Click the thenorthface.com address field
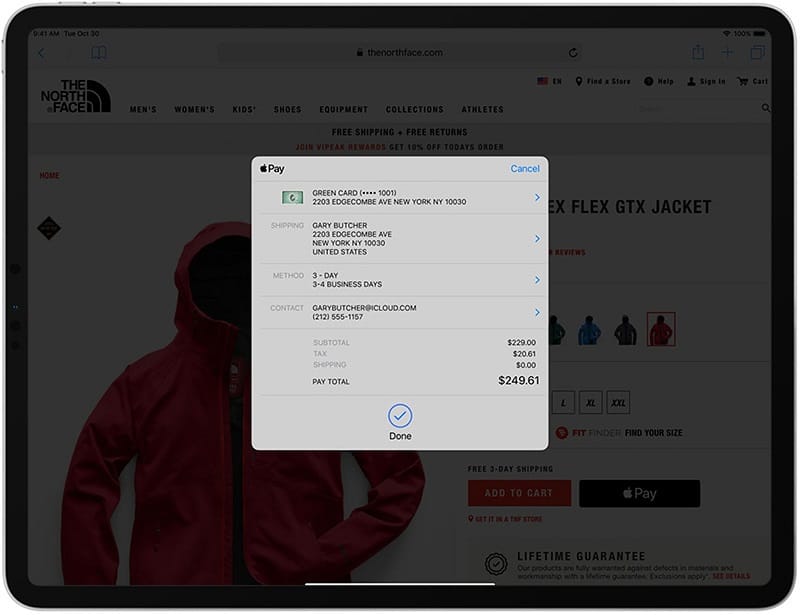800x615 pixels. click(400, 53)
